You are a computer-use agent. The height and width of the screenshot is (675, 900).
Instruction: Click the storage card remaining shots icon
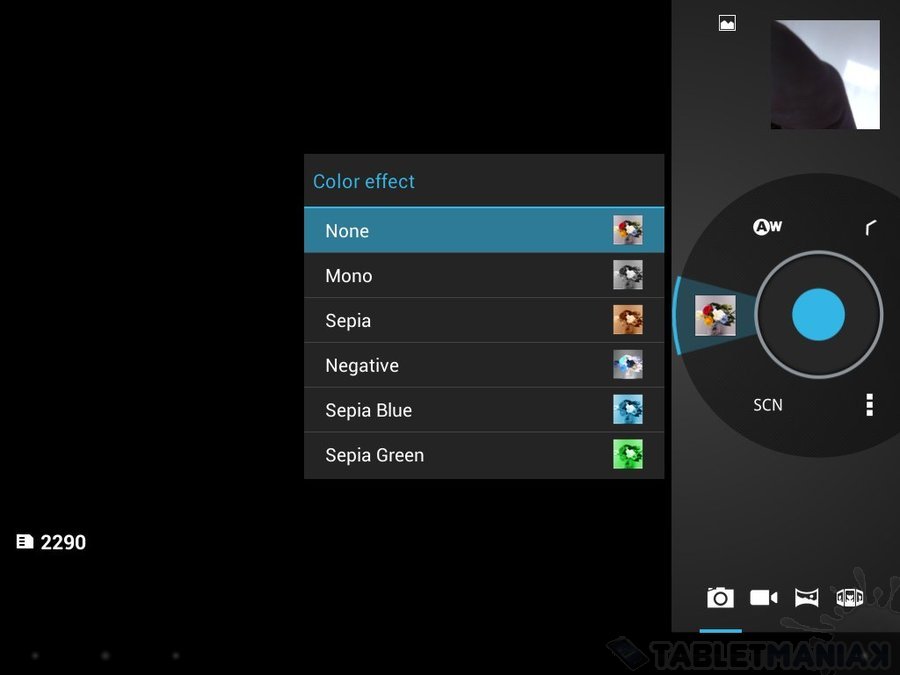coord(25,541)
